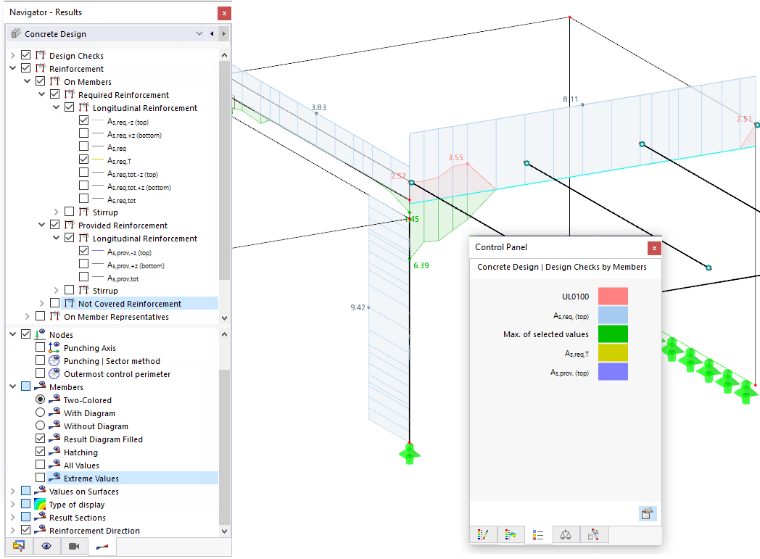Screen dimensions: 760x559
Task: Collapse the Required Reinforcement node
Action: pos(42,94)
